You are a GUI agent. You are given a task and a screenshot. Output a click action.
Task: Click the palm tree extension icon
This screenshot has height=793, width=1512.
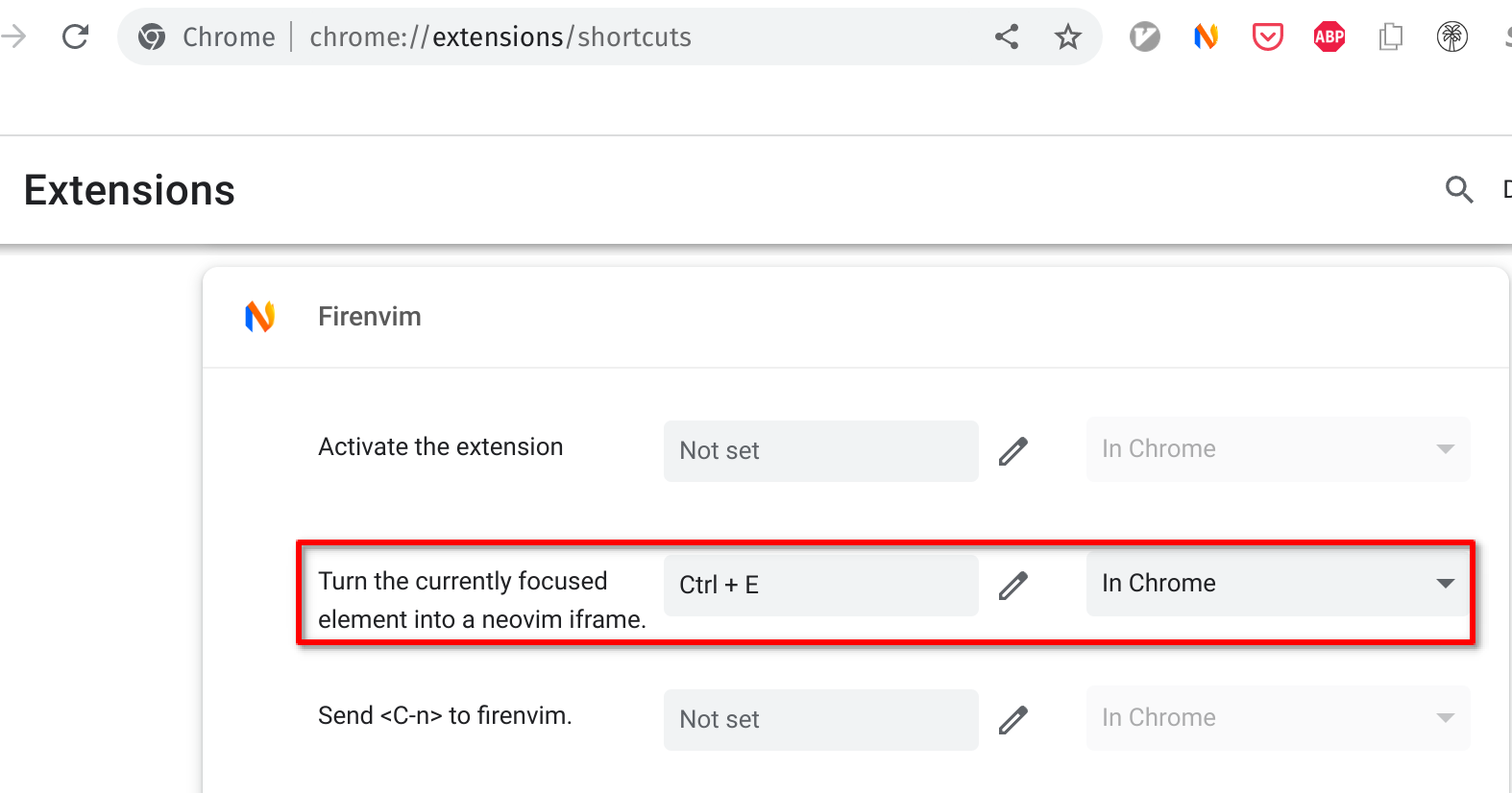click(x=1451, y=36)
